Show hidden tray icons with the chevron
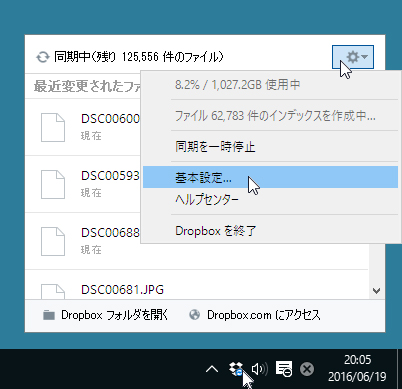 [212, 369]
